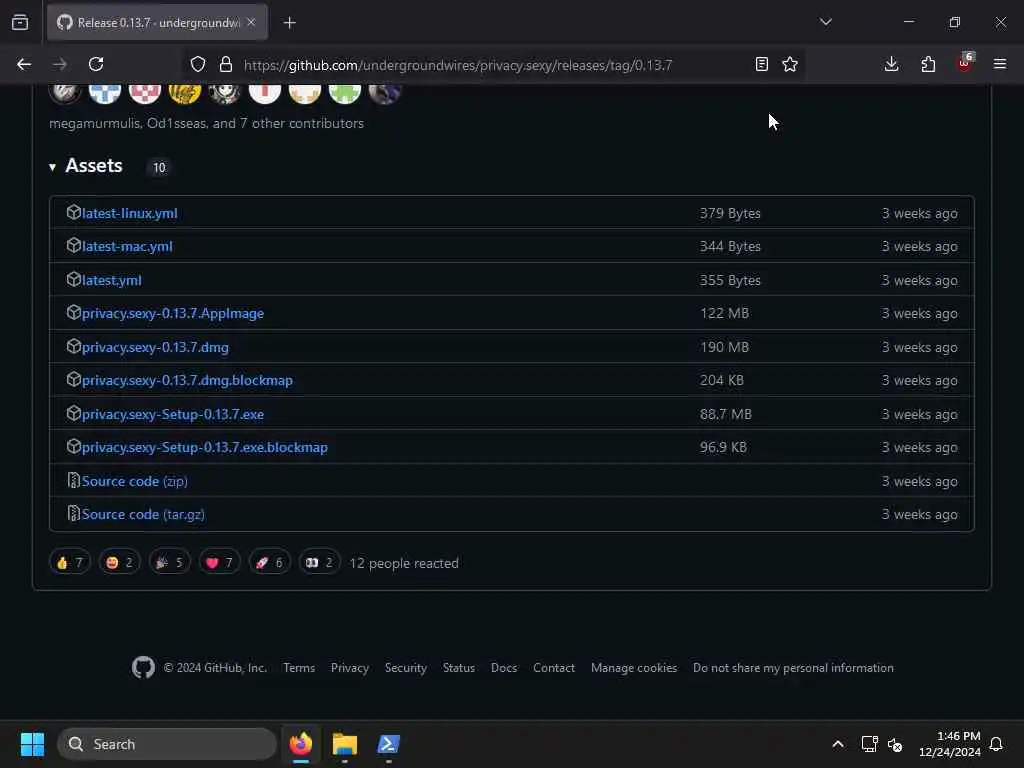
Task: Open Firefox from the taskbar
Action: [x=301, y=744]
